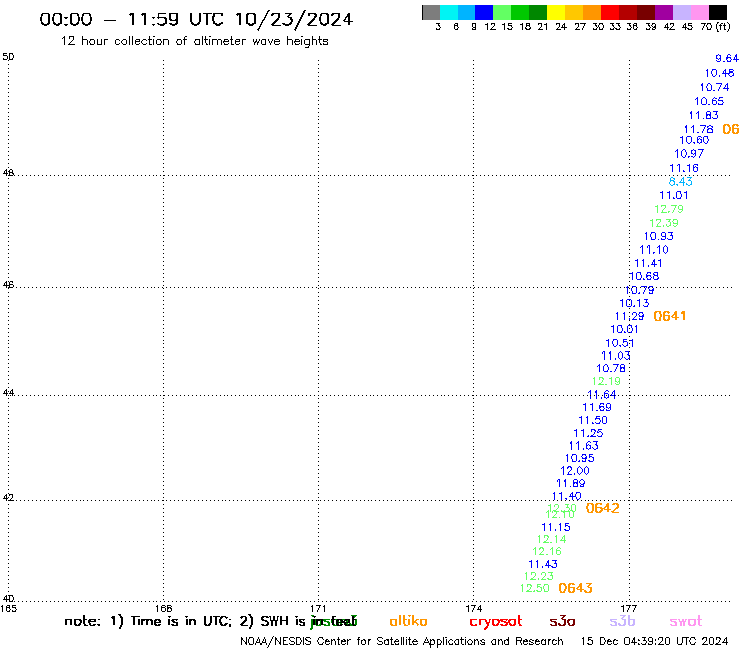Click the green reading 12.14
This screenshot has height=650, width=740.
click(551, 539)
